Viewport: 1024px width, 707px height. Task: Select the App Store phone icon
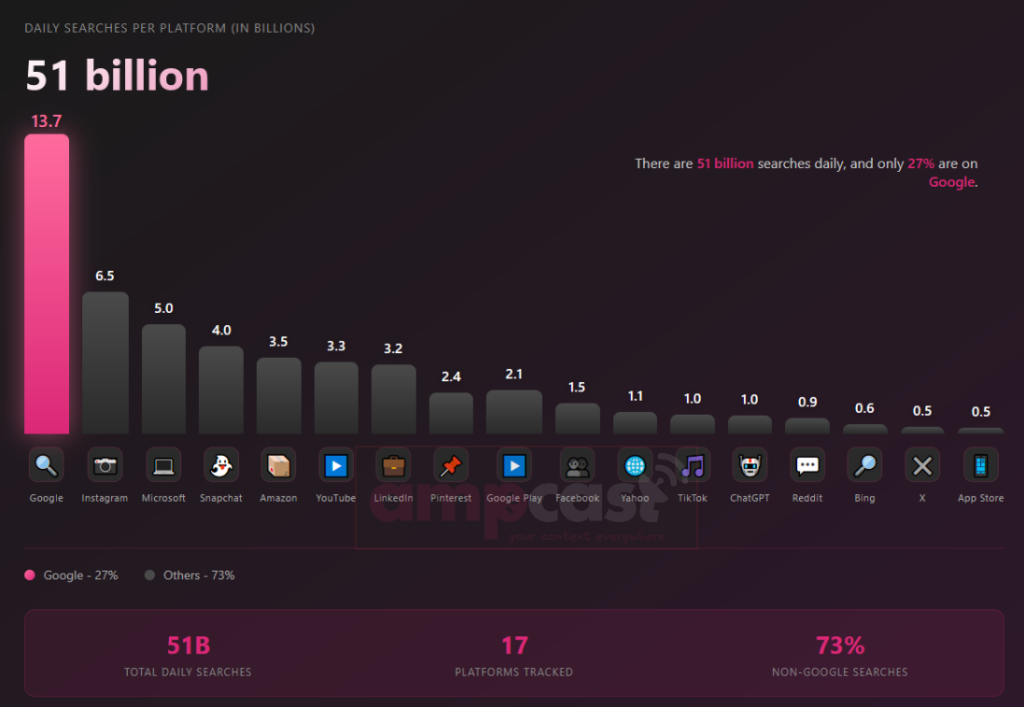[980, 465]
